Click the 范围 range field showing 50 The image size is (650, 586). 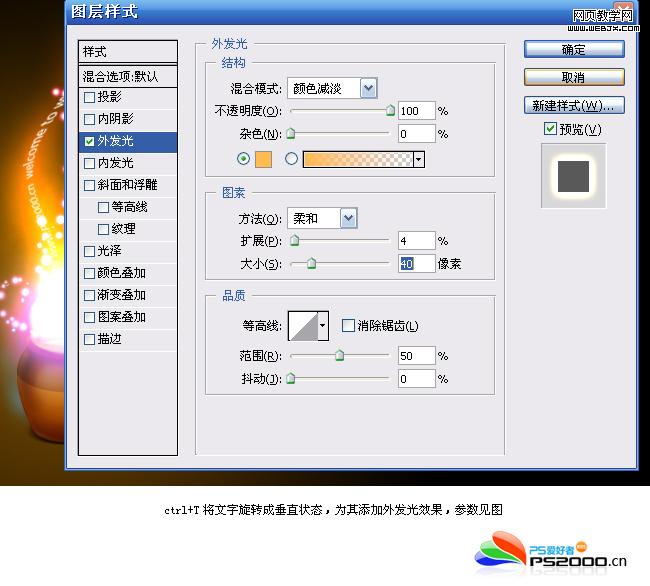click(x=417, y=356)
